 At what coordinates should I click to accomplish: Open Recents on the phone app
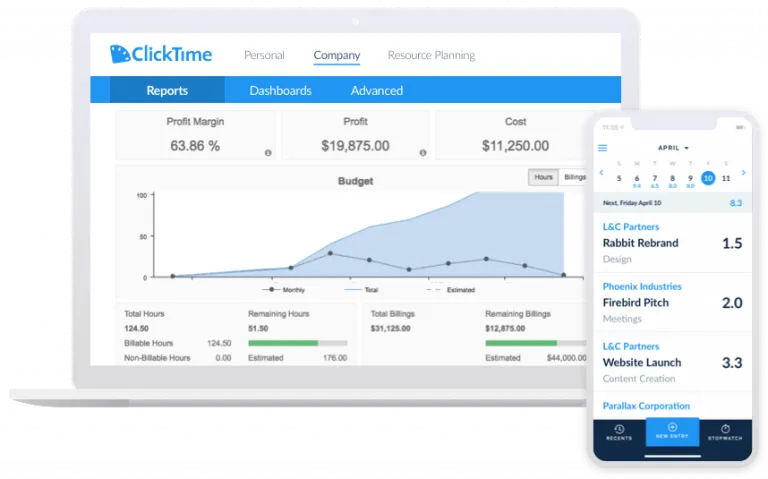pos(619,432)
